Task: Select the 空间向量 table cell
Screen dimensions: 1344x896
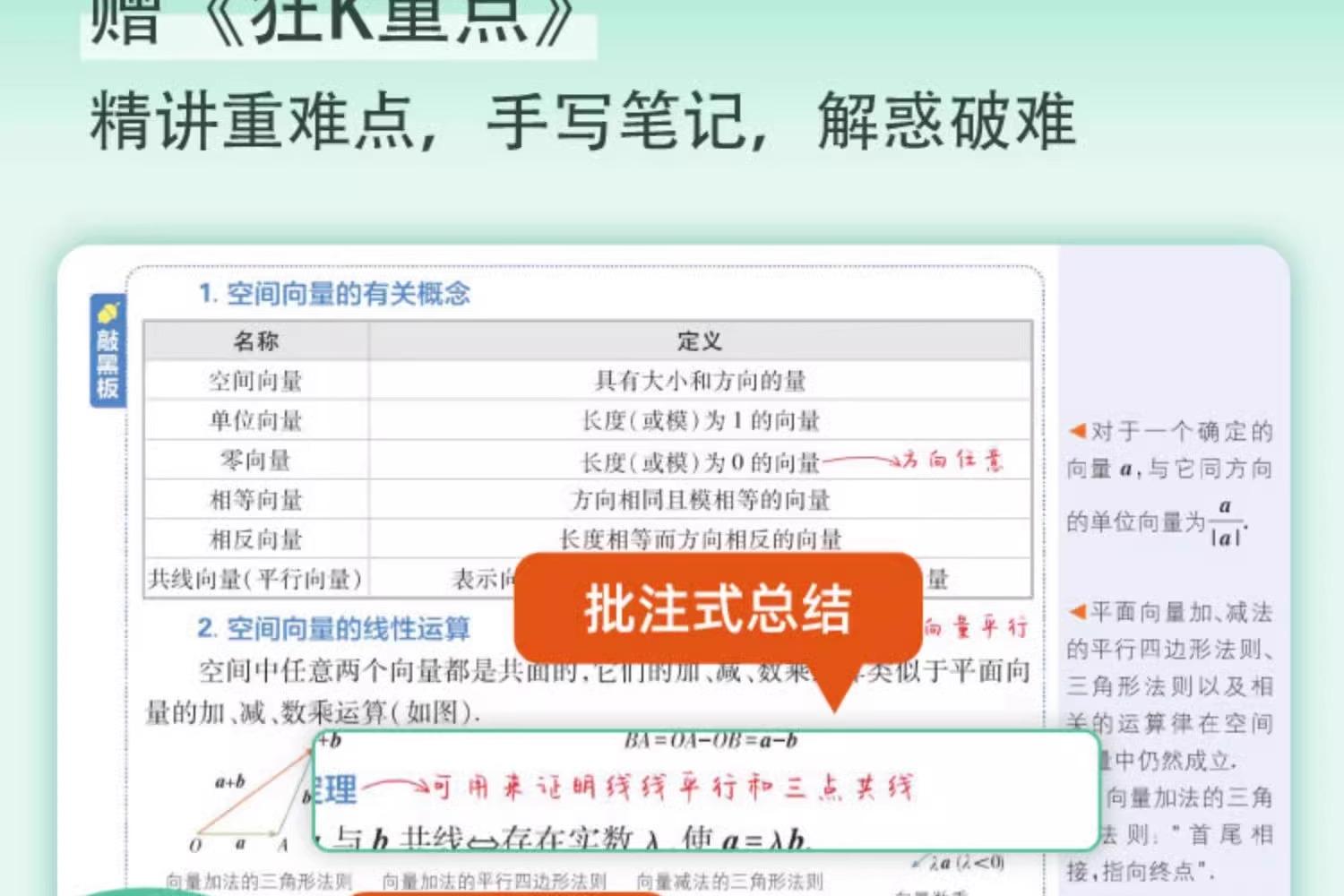Action: [256, 381]
